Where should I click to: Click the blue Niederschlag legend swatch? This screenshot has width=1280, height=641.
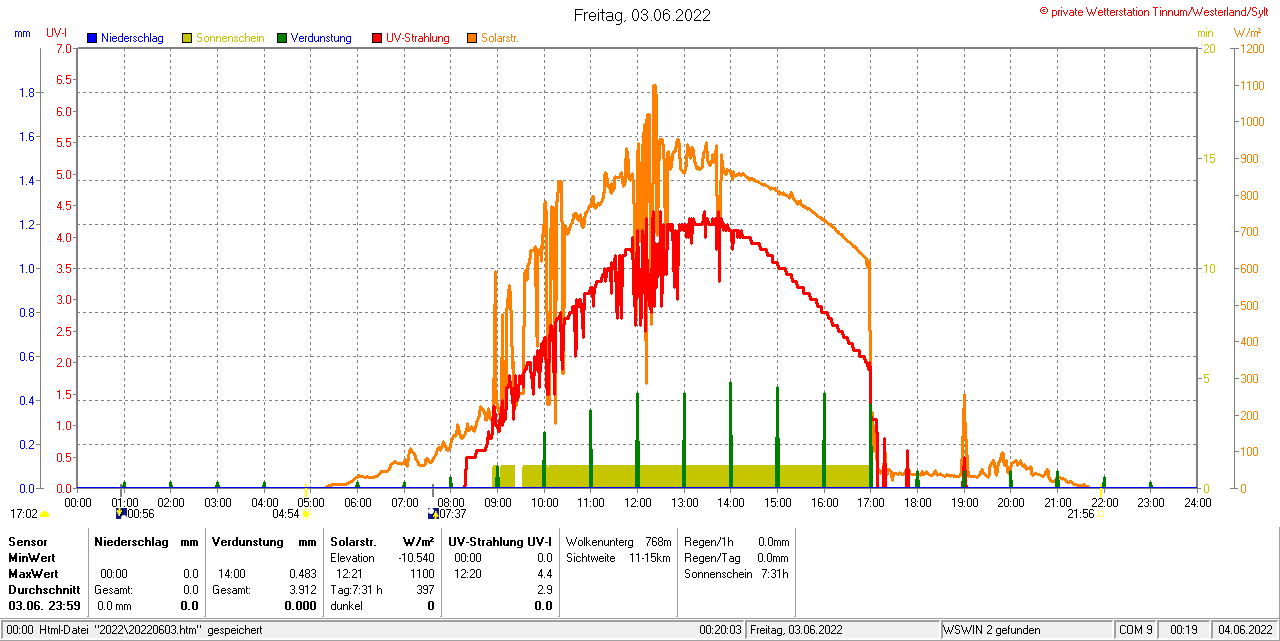coord(93,38)
